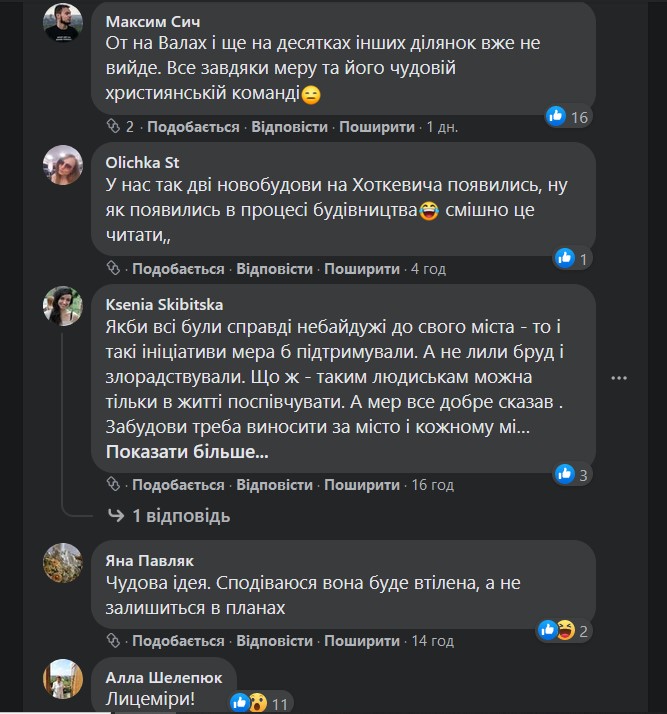Click Ksenia Skibitska's avatar image
The height and width of the screenshot is (714, 667).
63,306
